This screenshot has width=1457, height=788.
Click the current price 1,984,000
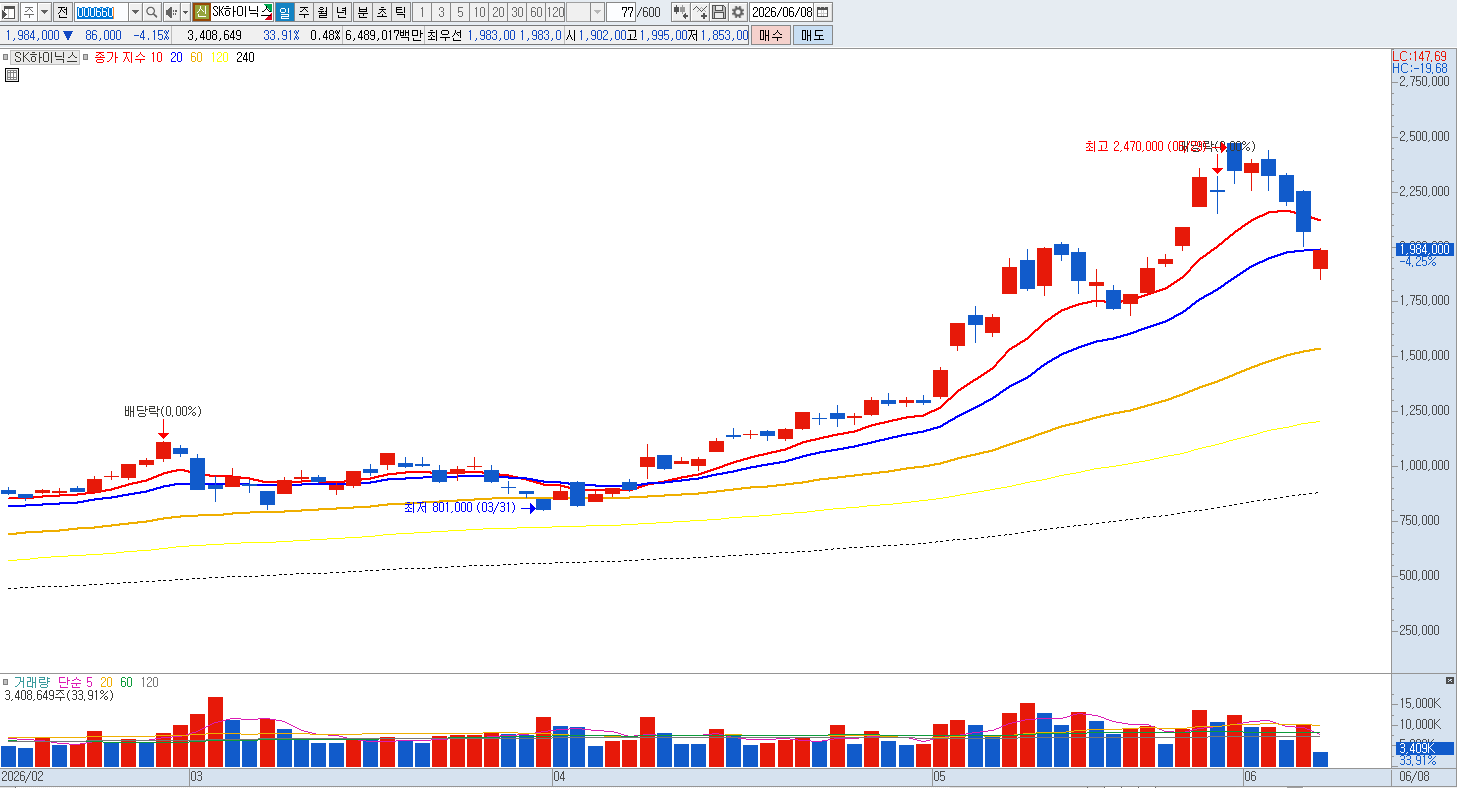32,35
